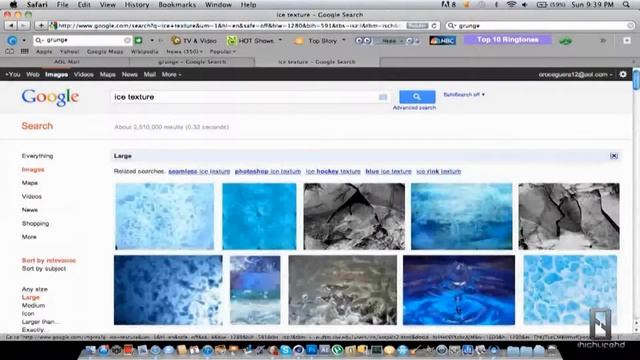Open the History menu
This screenshot has height=360, width=640.
pyautogui.click(x=137, y=5)
